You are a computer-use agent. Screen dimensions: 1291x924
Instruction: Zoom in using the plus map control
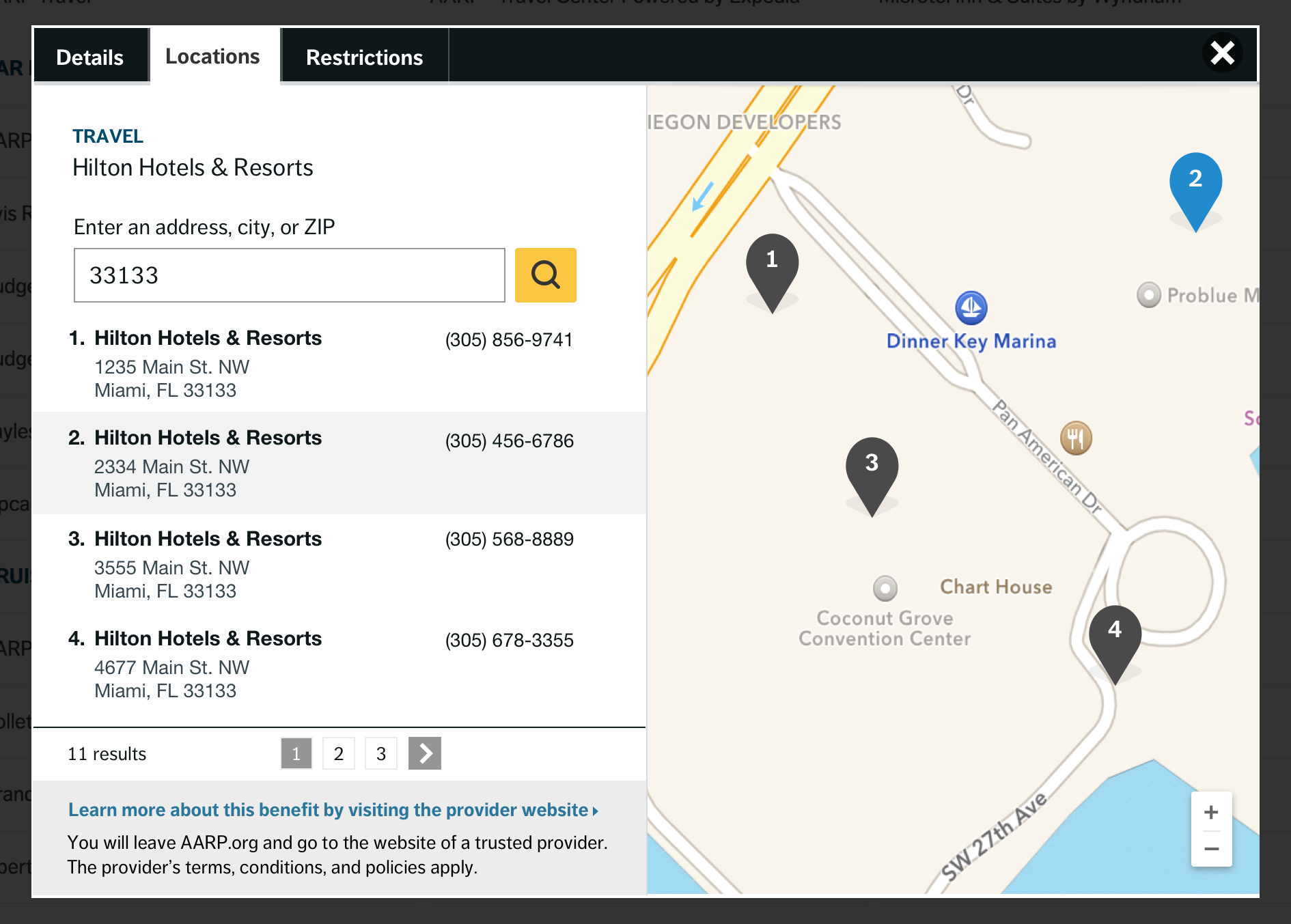pyautogui.click(x=1211, y=812)
